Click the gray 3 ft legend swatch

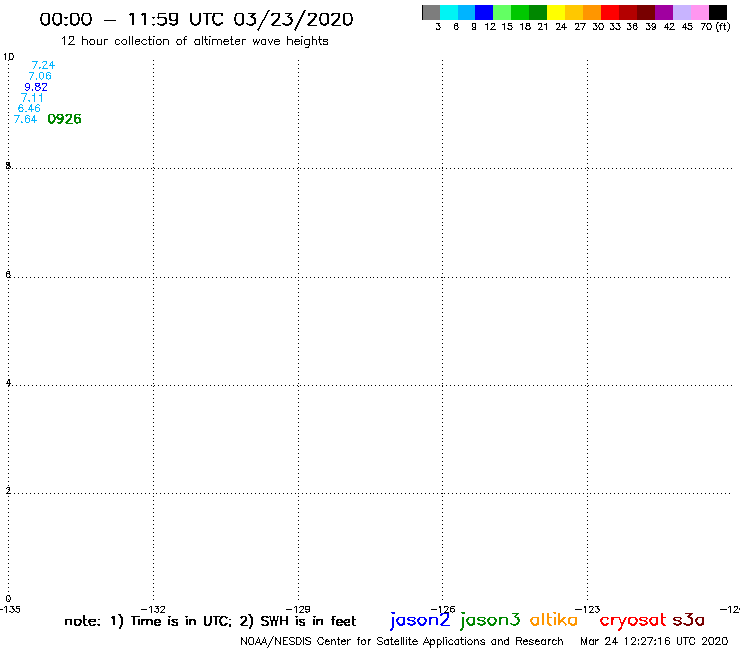431,12
